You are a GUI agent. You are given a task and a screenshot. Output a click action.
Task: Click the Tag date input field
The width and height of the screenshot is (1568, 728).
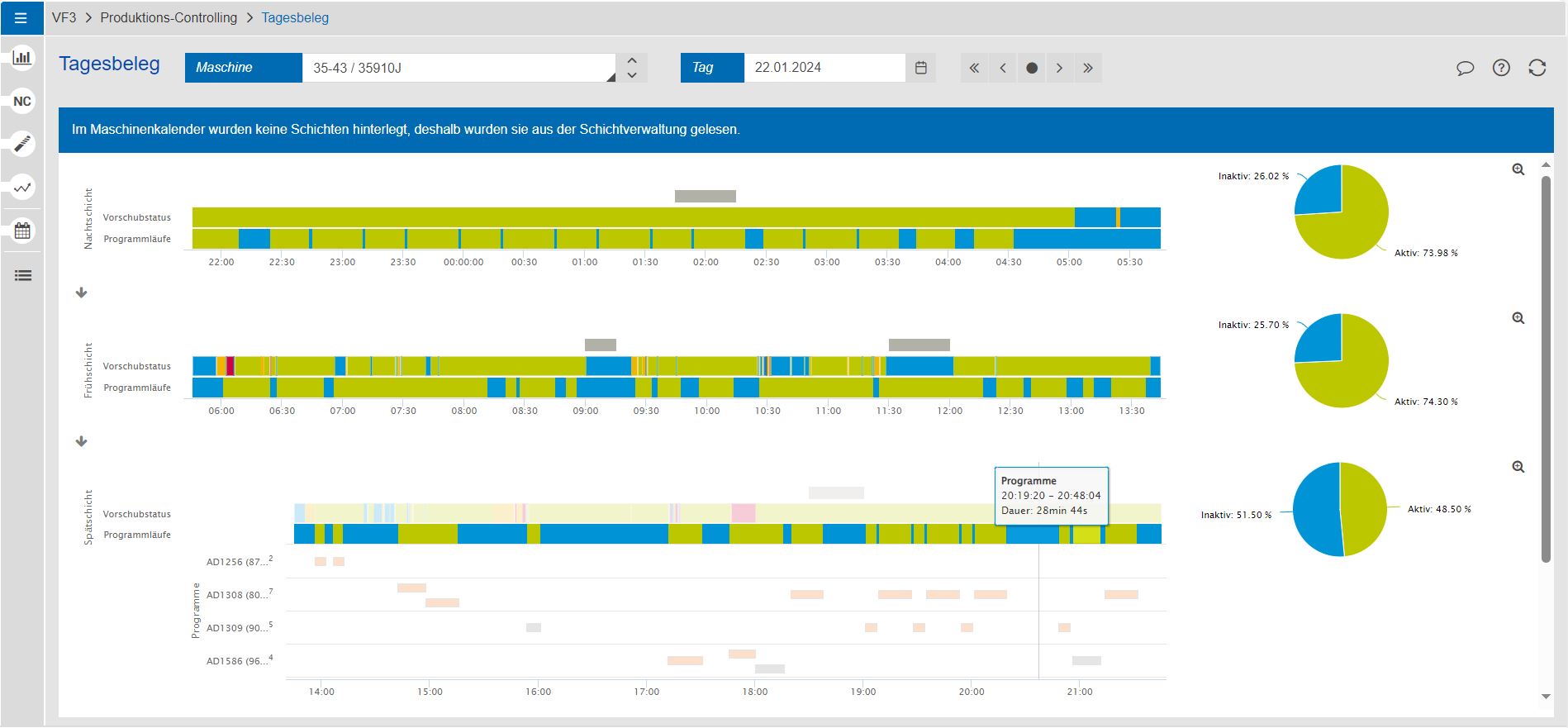click(824, 68)
